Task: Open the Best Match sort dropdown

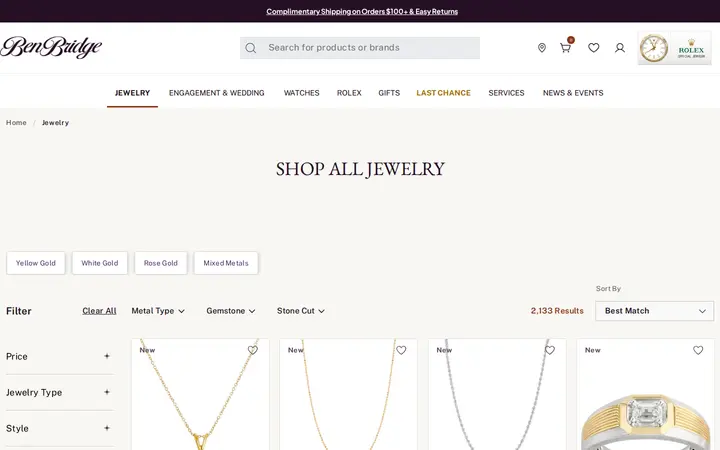Action: (x=654, y=311)
